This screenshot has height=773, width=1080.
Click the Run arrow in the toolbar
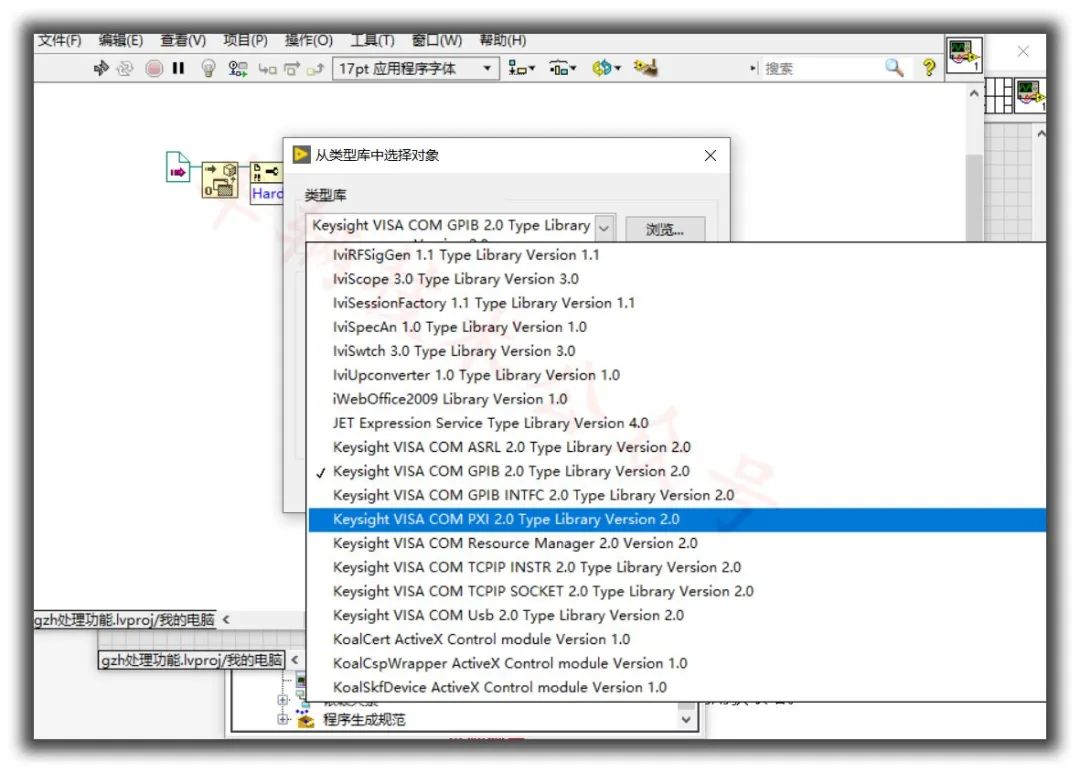pyautogui.click(x=101, y=68)
